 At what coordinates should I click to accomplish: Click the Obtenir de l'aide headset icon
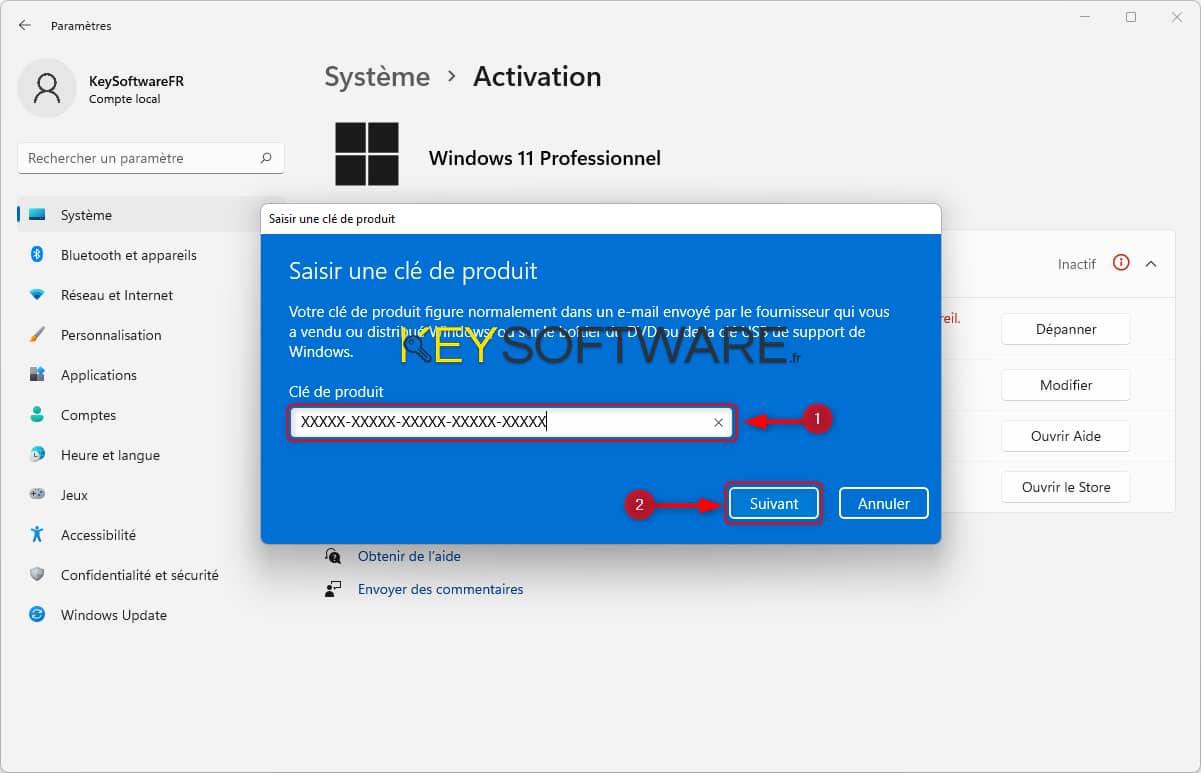coord(333,556)
